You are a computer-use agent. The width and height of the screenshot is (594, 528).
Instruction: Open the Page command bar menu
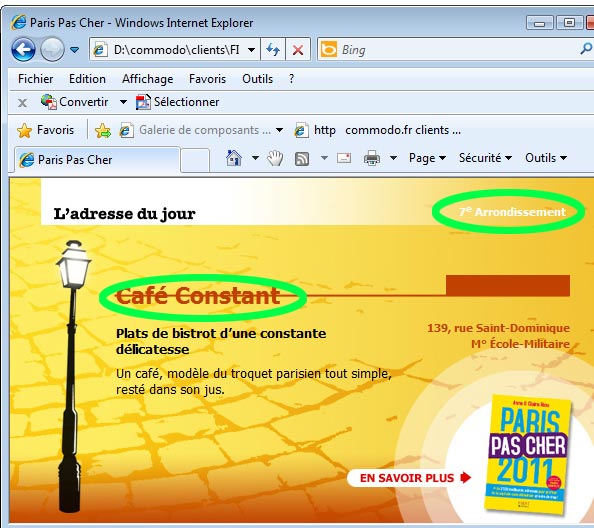click(x=427, y=158)
